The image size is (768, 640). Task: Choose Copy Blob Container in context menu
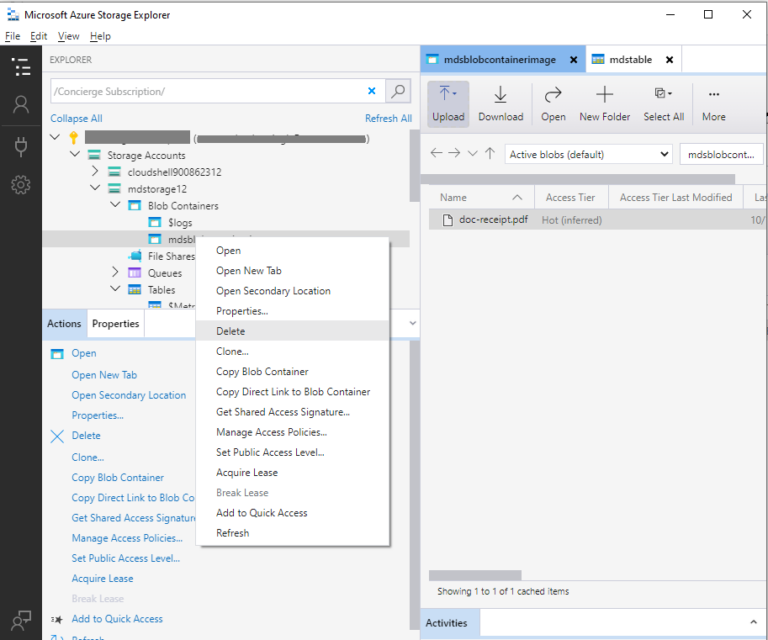pos(292,372)
